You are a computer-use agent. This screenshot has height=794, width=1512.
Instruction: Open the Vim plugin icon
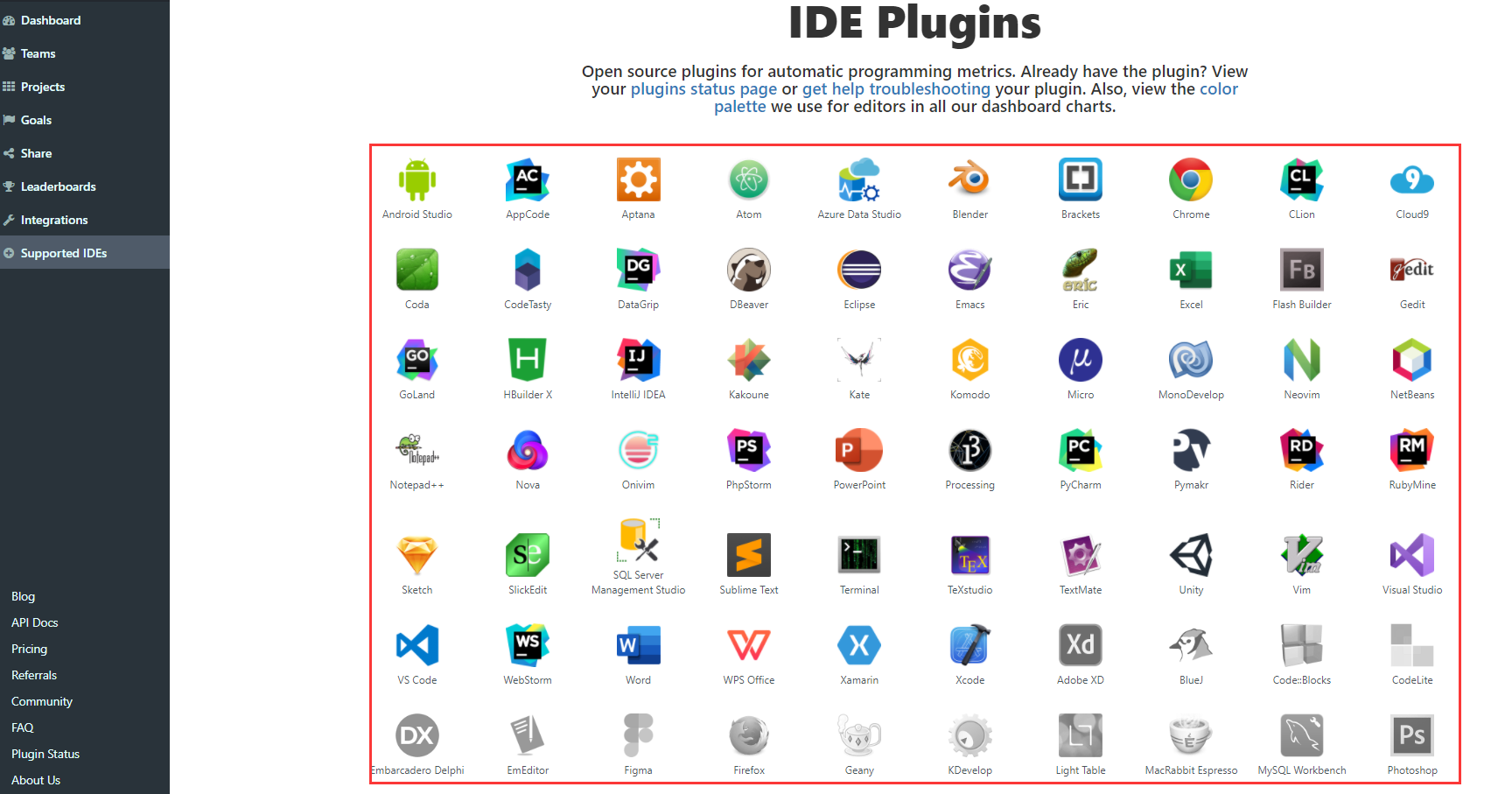tap(1302, 555)
